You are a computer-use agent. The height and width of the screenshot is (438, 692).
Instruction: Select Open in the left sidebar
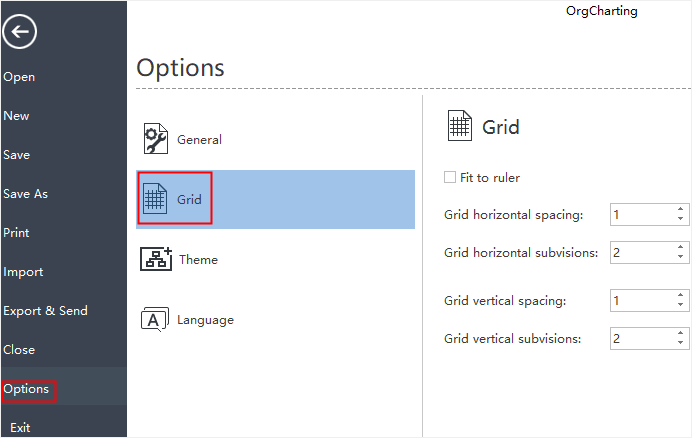19,77
